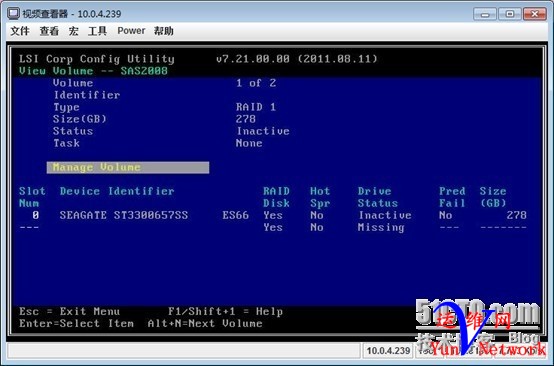Open the 文件 menu
Image resolution: width=554 pixels, height=366 pixels.
(x=20, y=31)
